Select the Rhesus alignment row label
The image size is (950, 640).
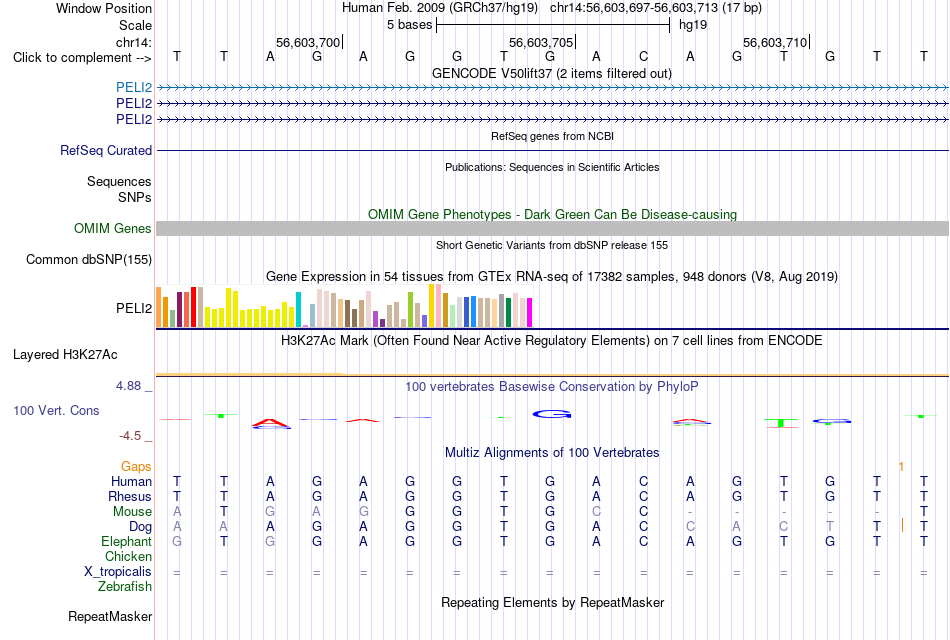[x=130, y=496]
